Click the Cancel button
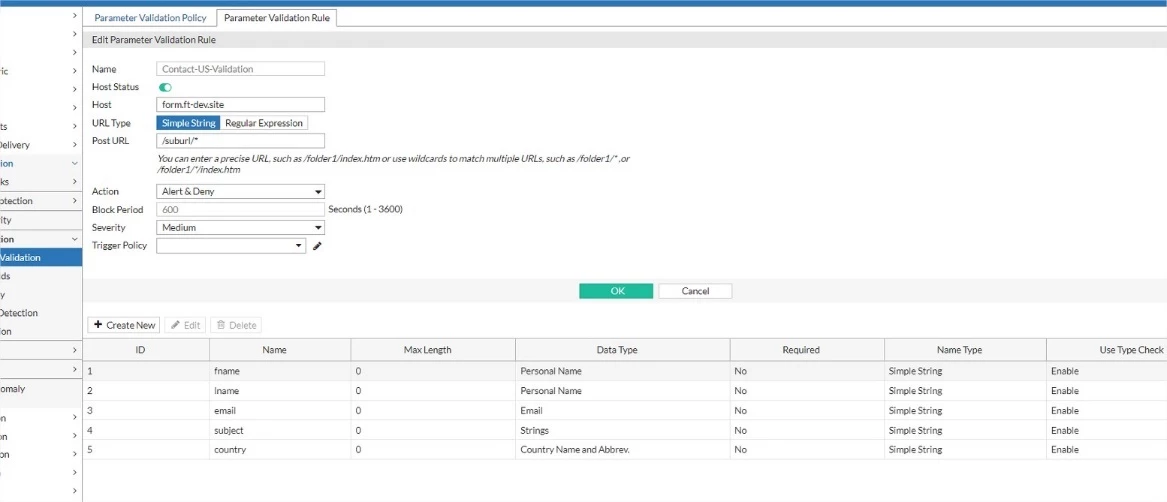This screenshot has width=1167, height=502. pos(695,291)
